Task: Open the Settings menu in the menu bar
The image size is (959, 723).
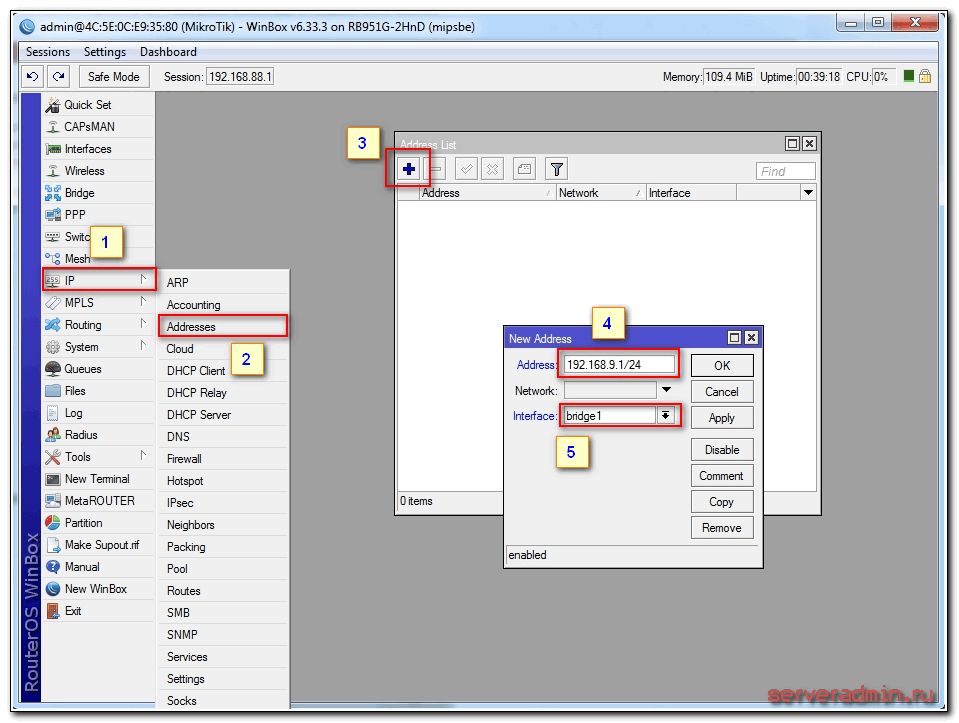Action: (105, 52)
